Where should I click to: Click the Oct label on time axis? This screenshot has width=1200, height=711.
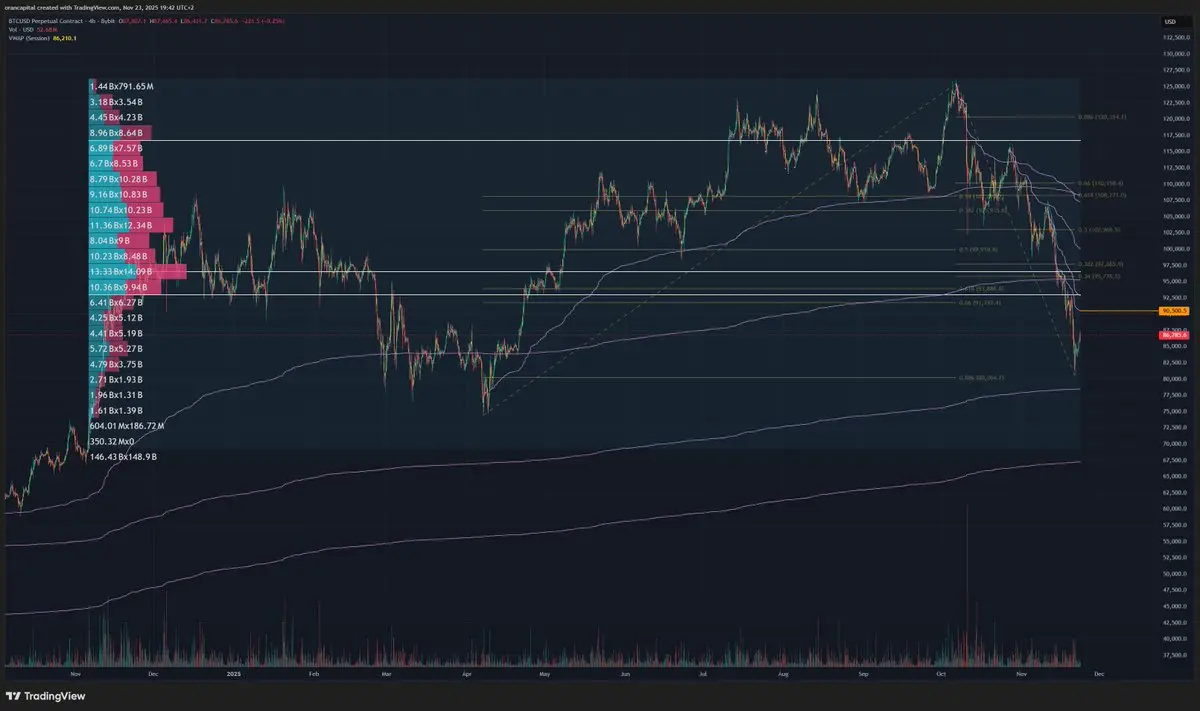point(941,675)
